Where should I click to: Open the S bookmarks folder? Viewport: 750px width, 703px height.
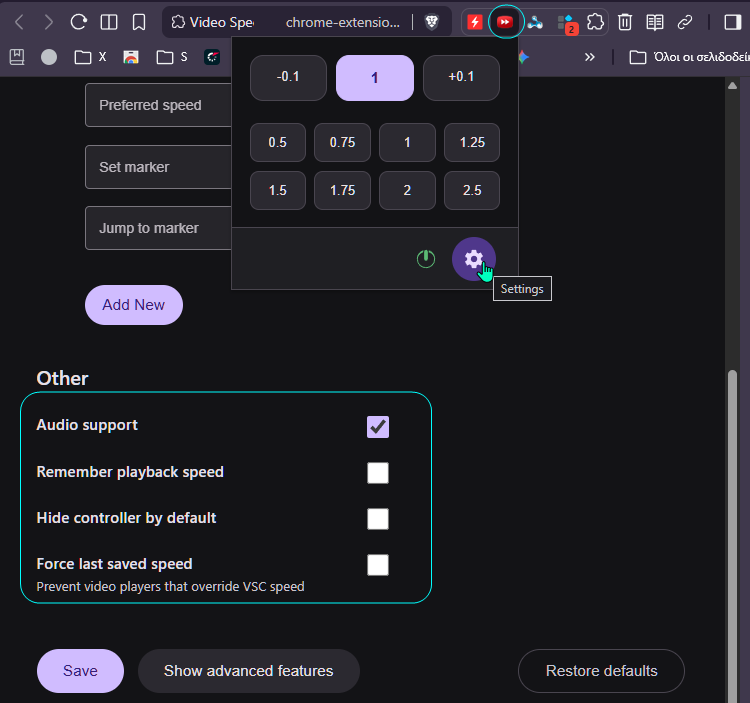[172, 57]
